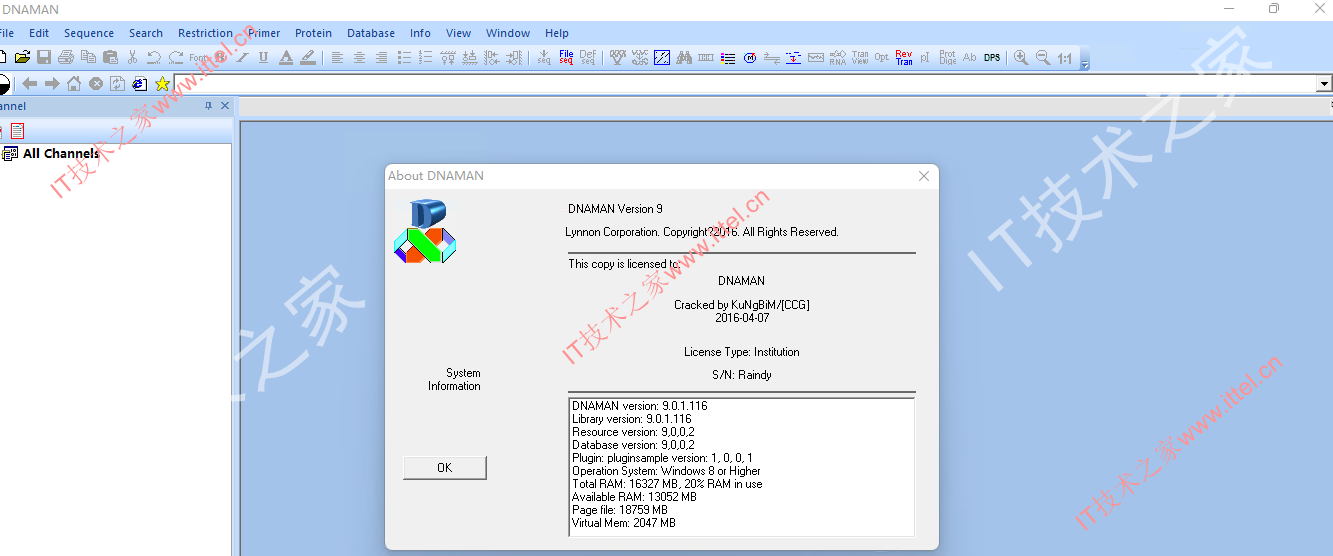
Task: Align text right
Action: click(x=381, y=58)
